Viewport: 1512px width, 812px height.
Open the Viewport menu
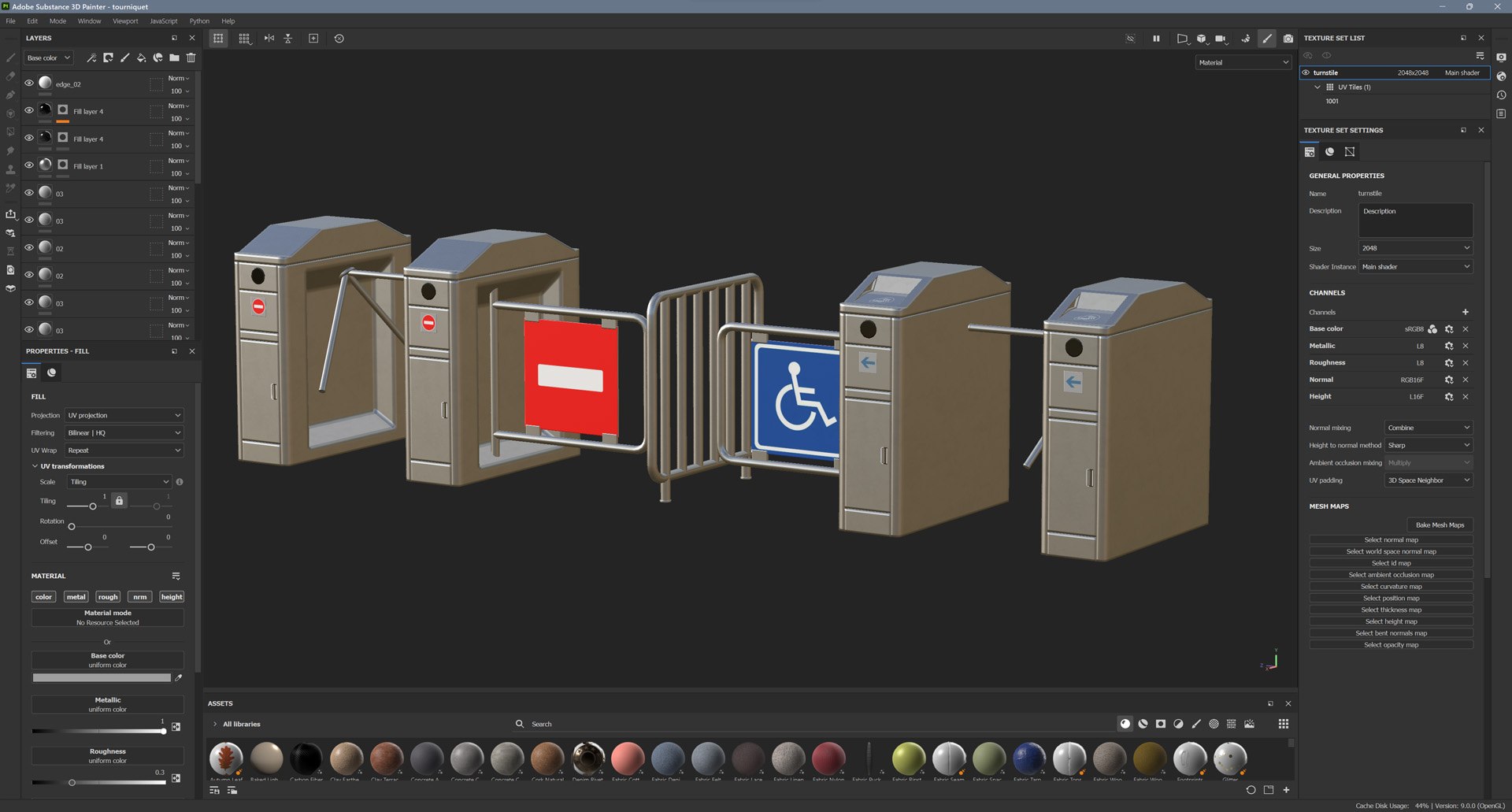click(x=125, y=21)
